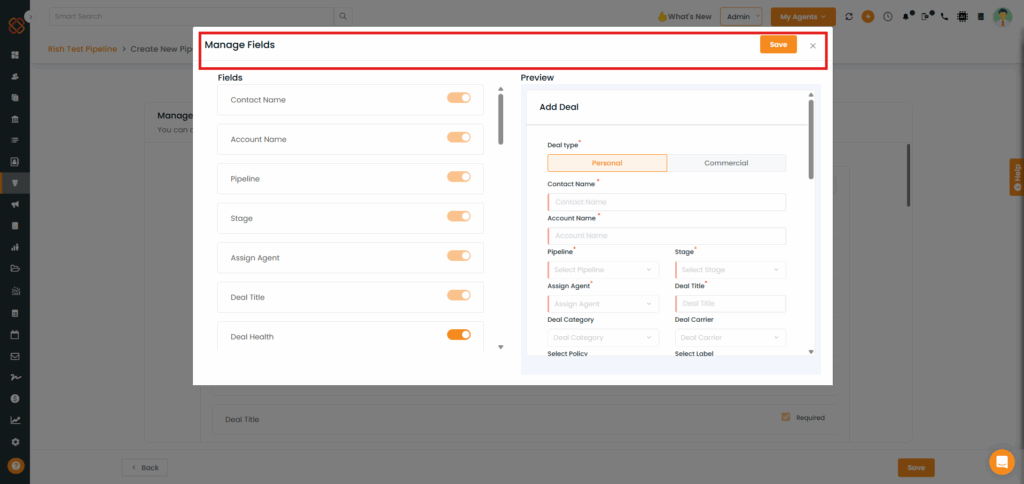
Task: Click the funnel pipeline icon in sidebar
Action: coord(15,183)
